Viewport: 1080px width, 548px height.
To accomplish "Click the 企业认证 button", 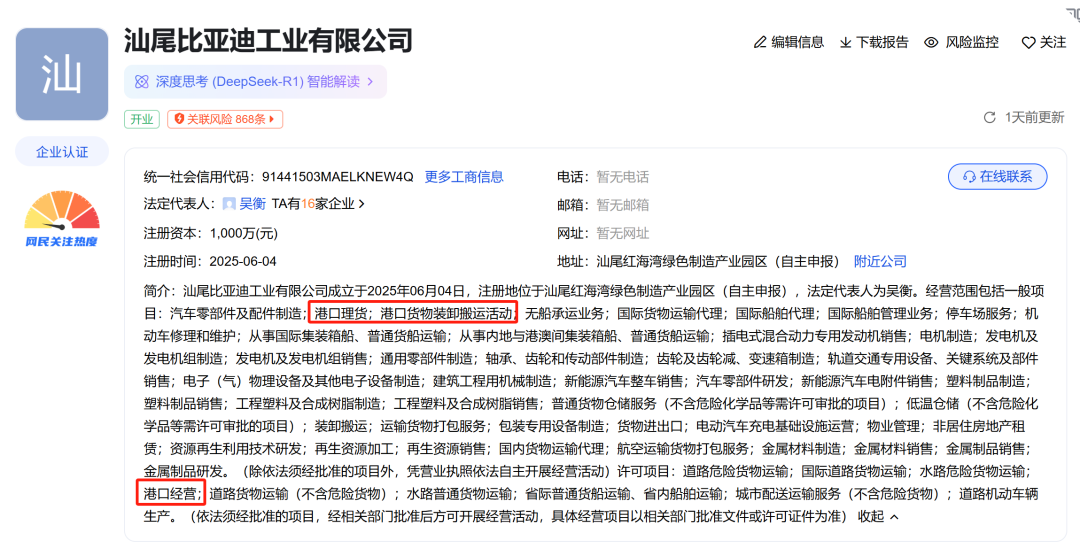I will (x=62, y=152).
